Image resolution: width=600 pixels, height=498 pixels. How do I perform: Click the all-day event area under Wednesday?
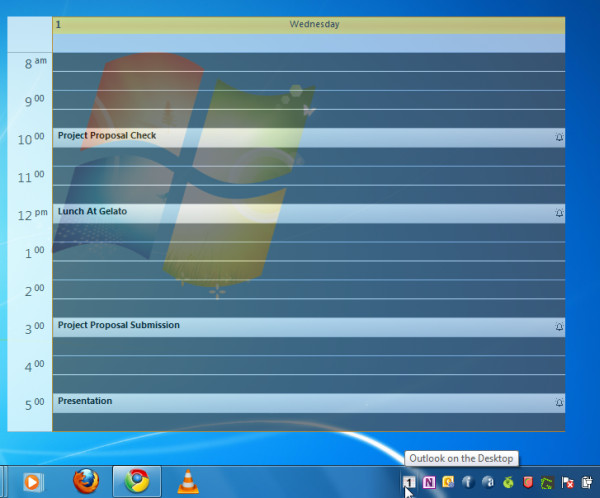coord(309,43)
